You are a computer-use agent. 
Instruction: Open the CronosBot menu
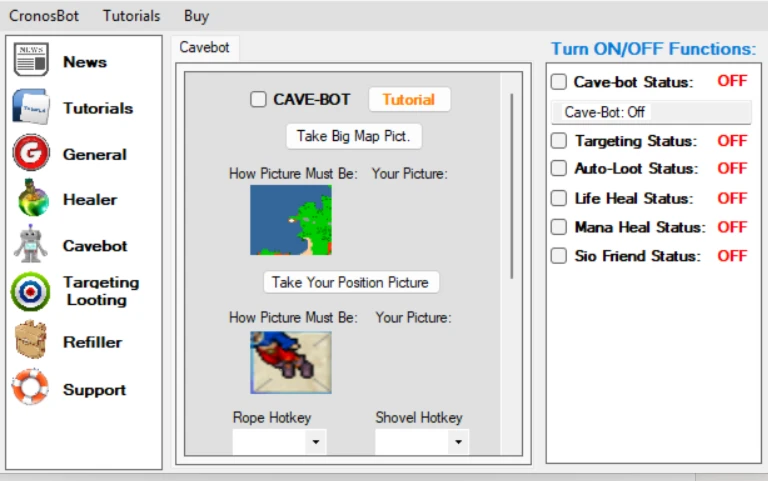coord(44,16)
